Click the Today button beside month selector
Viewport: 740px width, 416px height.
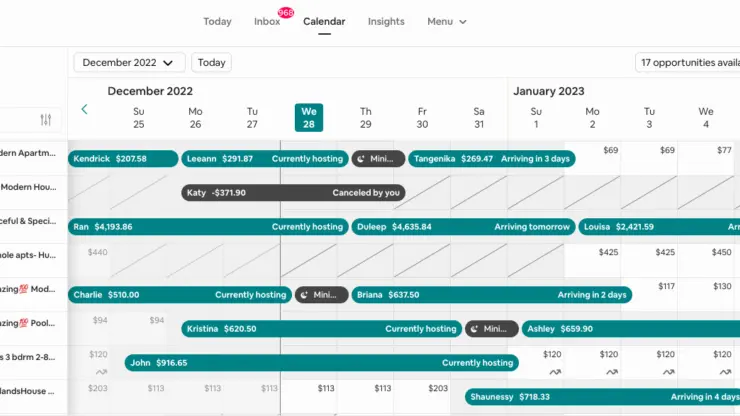pyautogui.click(x=211, y=62)
